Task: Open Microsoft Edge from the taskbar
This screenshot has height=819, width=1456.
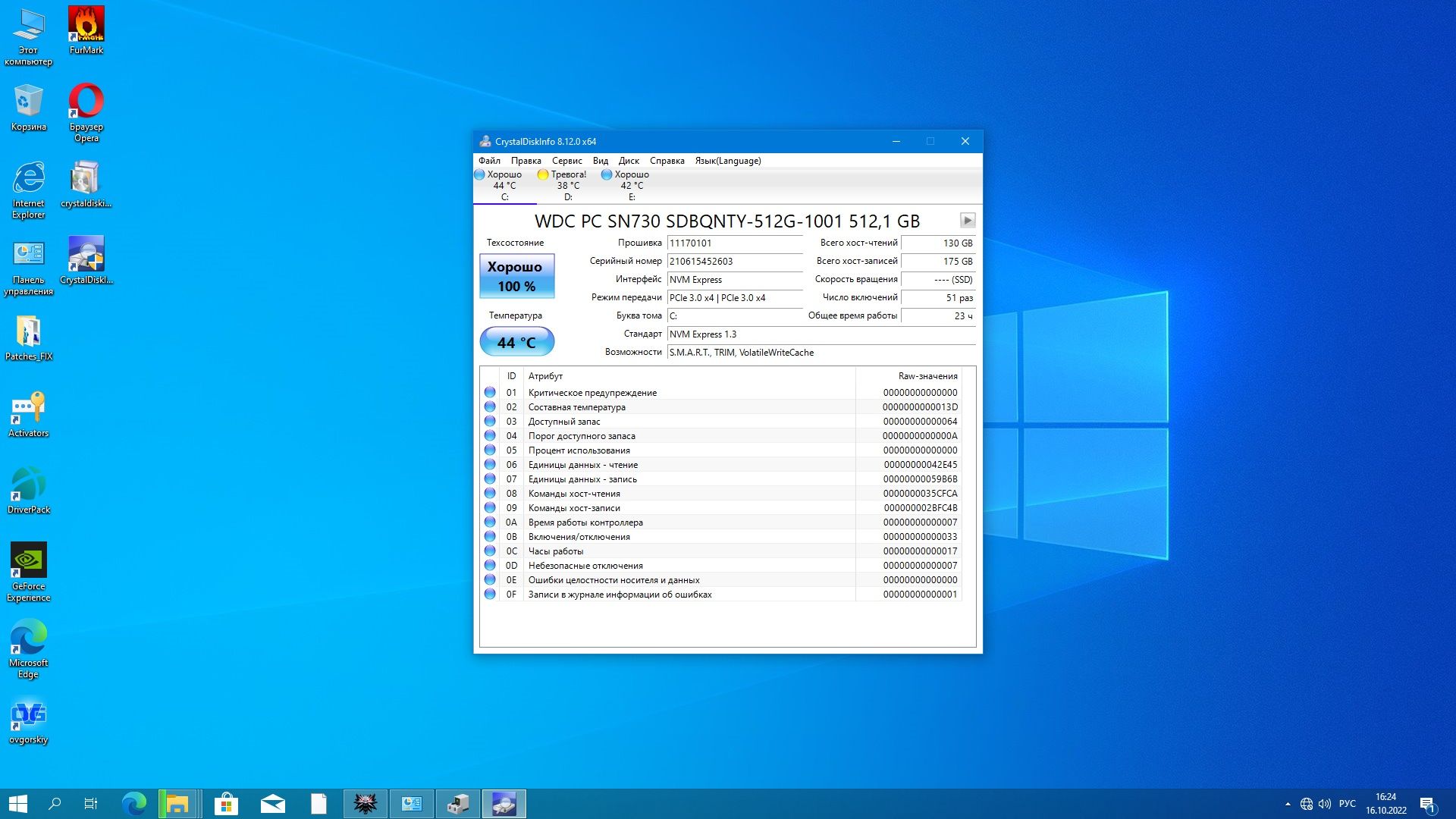Action: click(134, 804)
